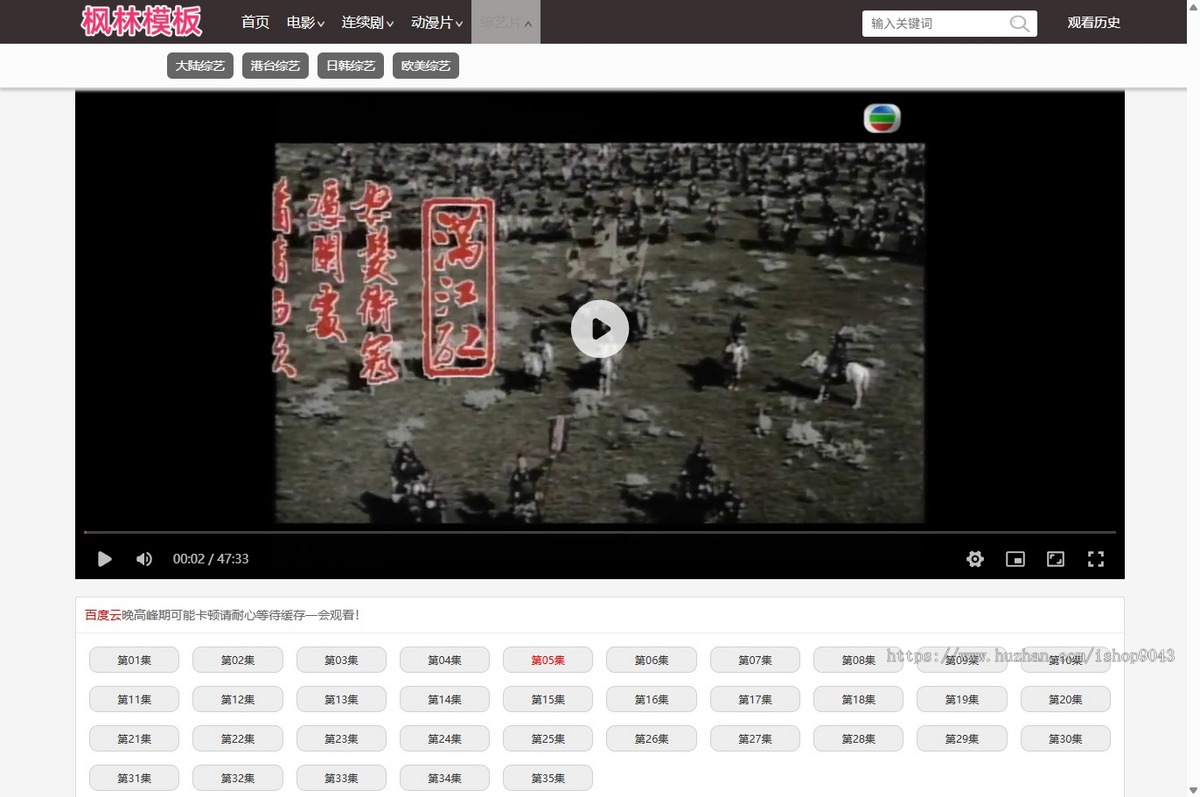Expand the 动漫片 dropdown menu

(x=437, y=22)
